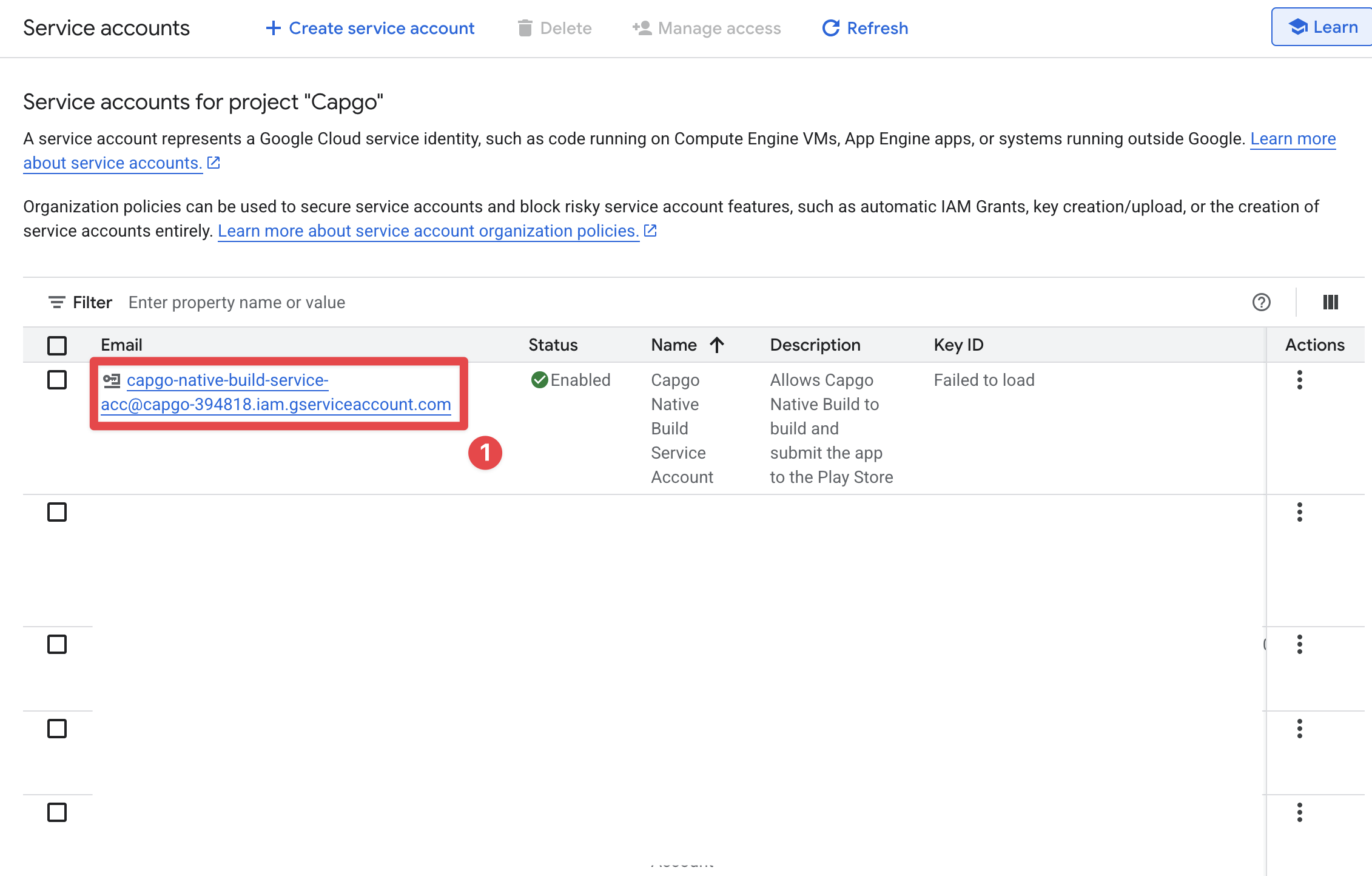This screenshot has width=1372, height=876.
Task: Click the Refresh icon to reload service accounts
Action: [x=830, y=28]
